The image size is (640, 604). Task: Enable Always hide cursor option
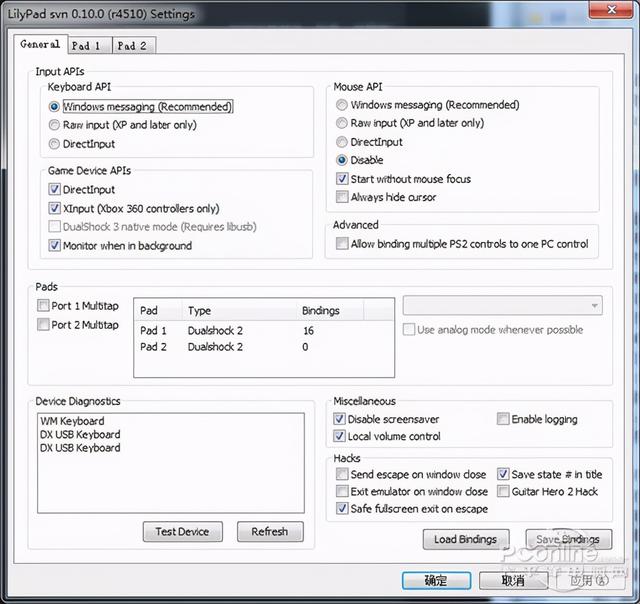(343, 197)
